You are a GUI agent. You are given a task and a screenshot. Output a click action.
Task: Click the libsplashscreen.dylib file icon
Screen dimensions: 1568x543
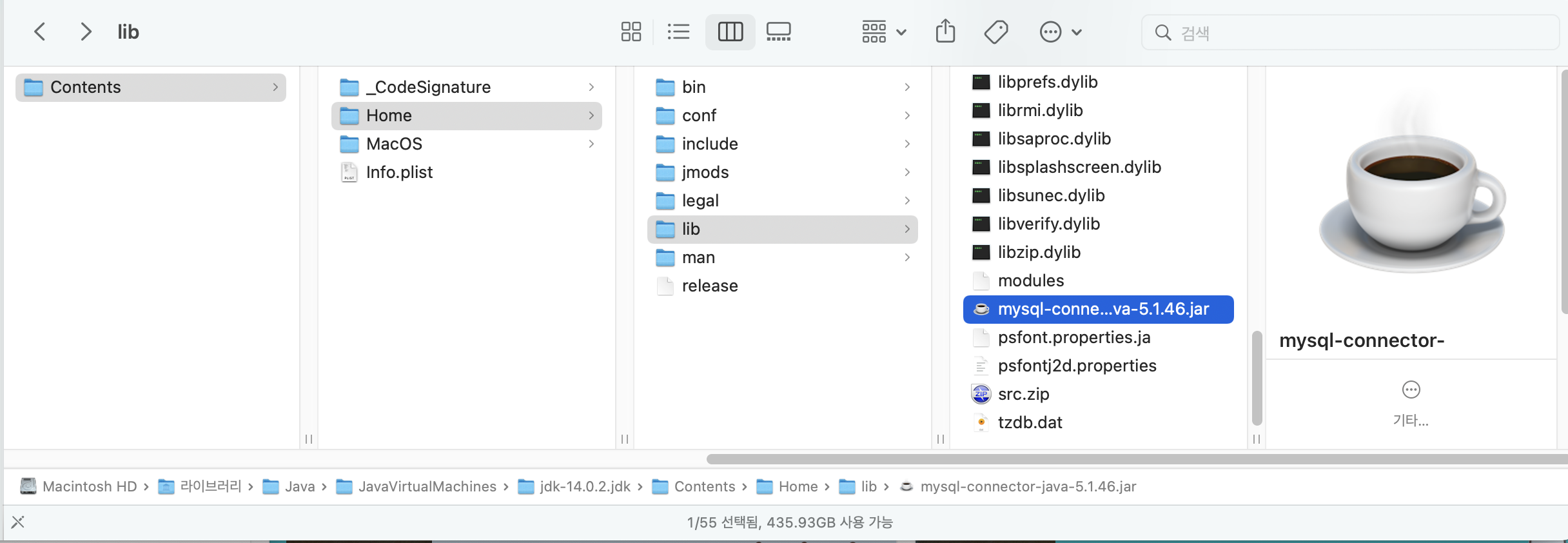point(981,167)
